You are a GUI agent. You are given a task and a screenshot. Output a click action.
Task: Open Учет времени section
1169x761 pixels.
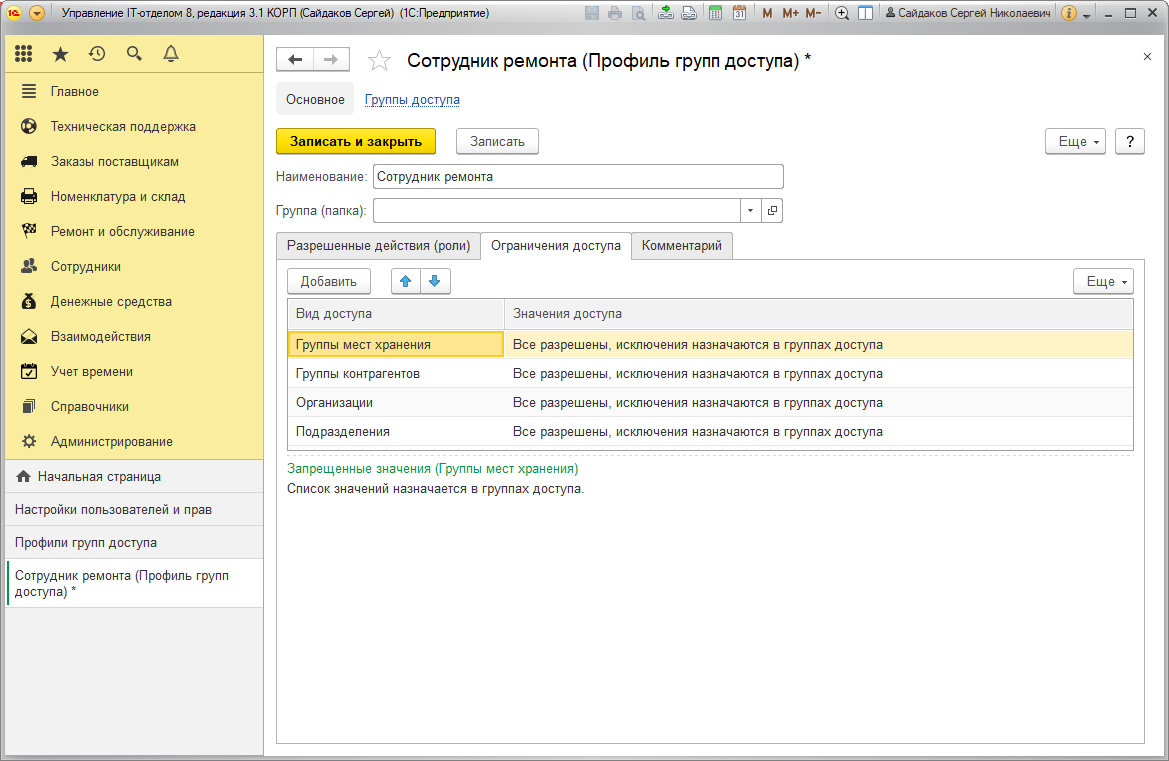click(x=134, y=372)
